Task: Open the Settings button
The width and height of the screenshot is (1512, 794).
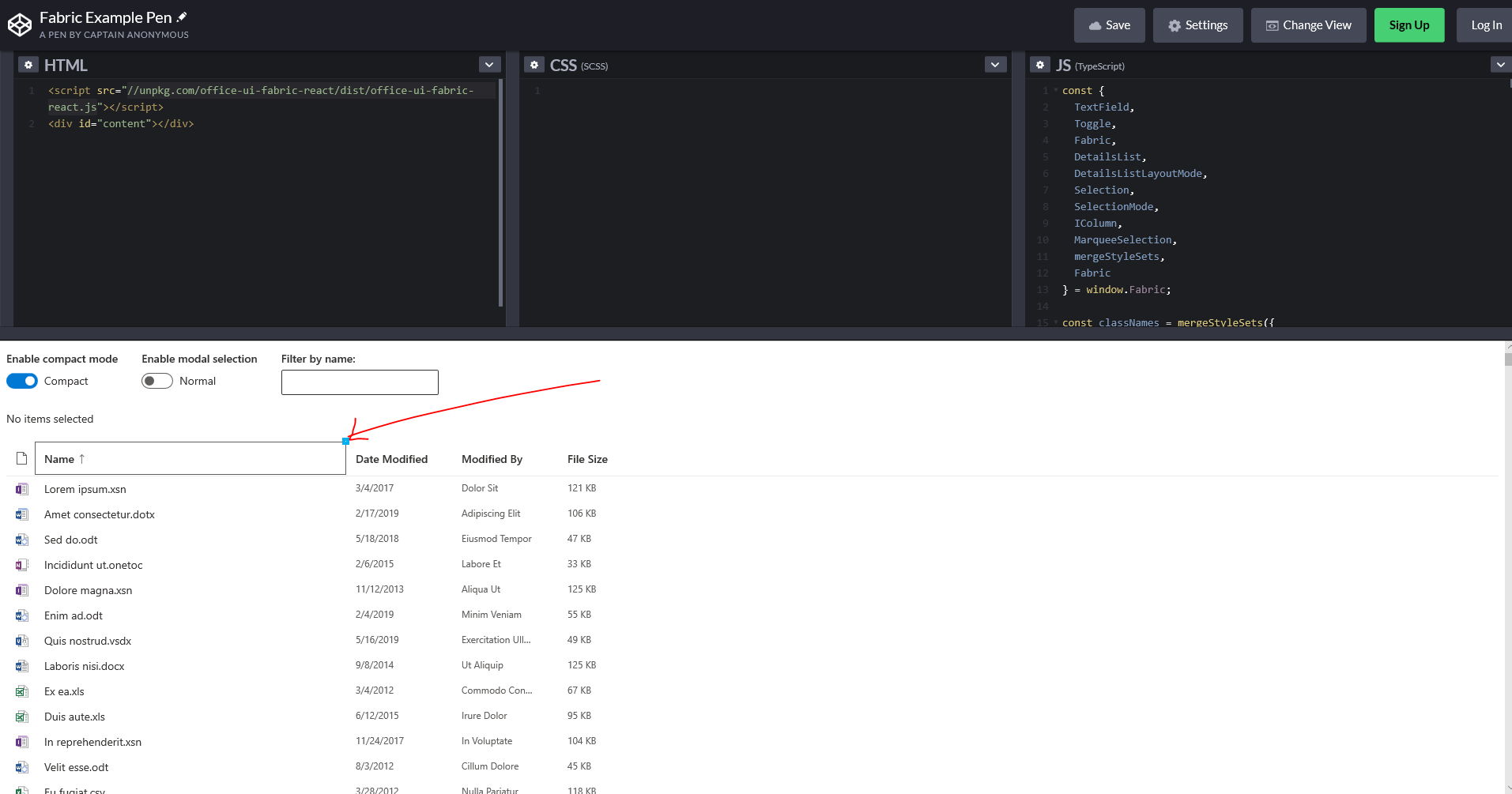Action: pos(1198,25)
